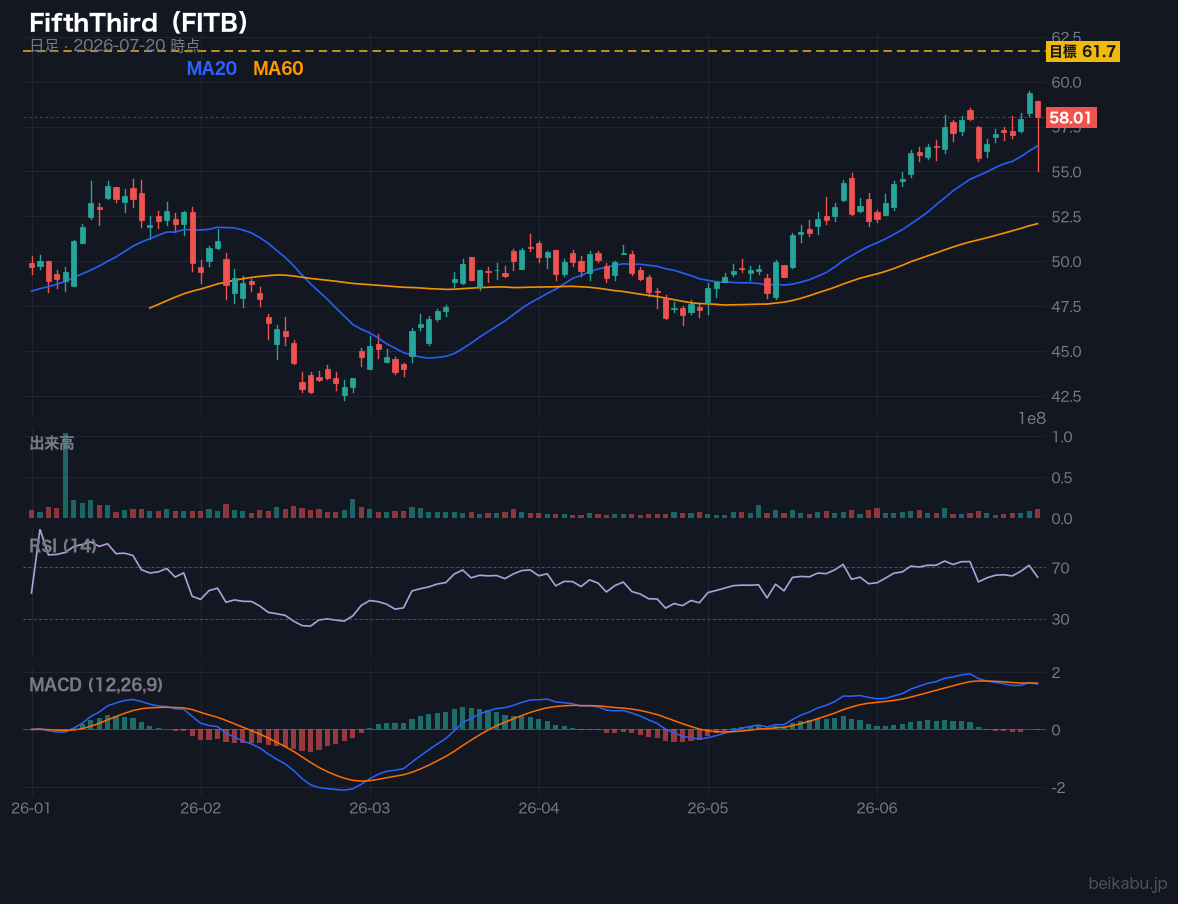This screenshot has width=1178, height=904.
Task: Click the 45.0 price axis label
Action: click(x=1066, y=352)
